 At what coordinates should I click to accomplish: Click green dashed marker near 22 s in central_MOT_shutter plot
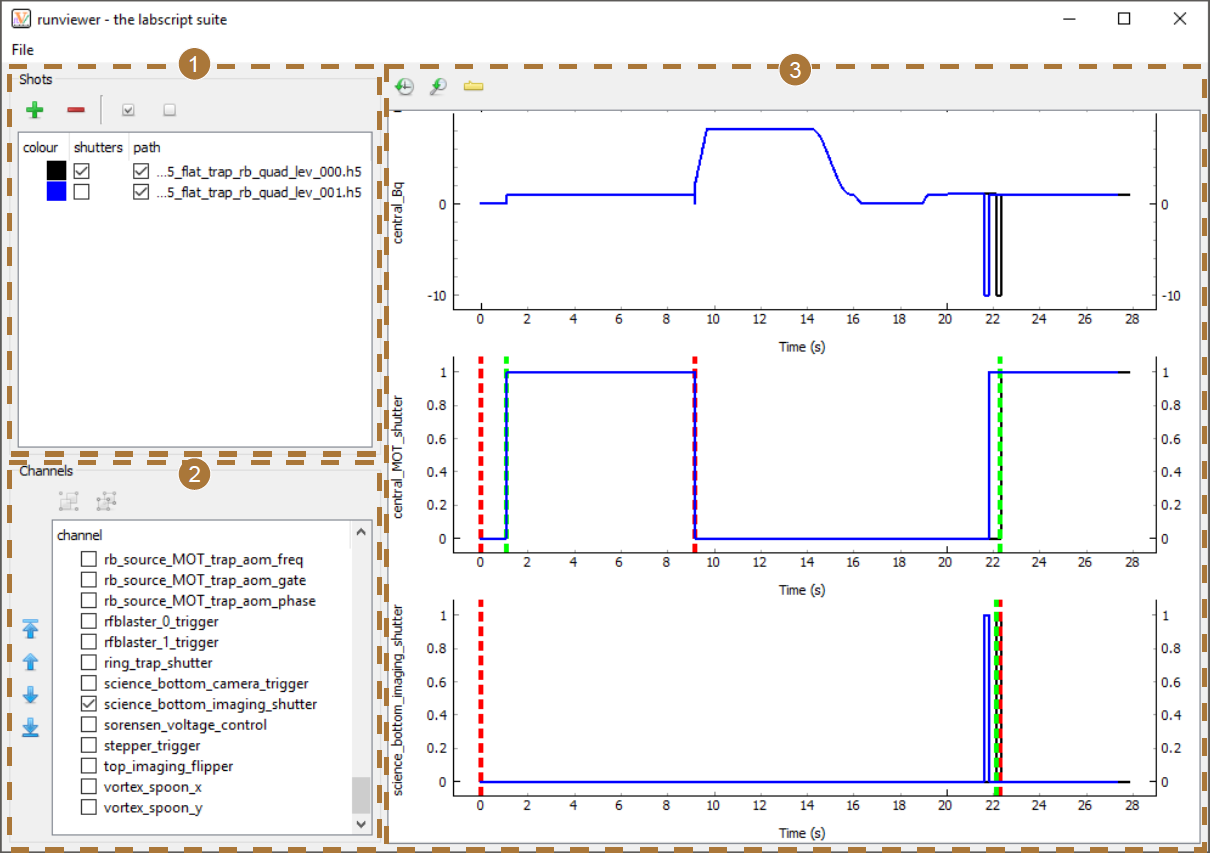pyautogui.click(x=999, y=454)
